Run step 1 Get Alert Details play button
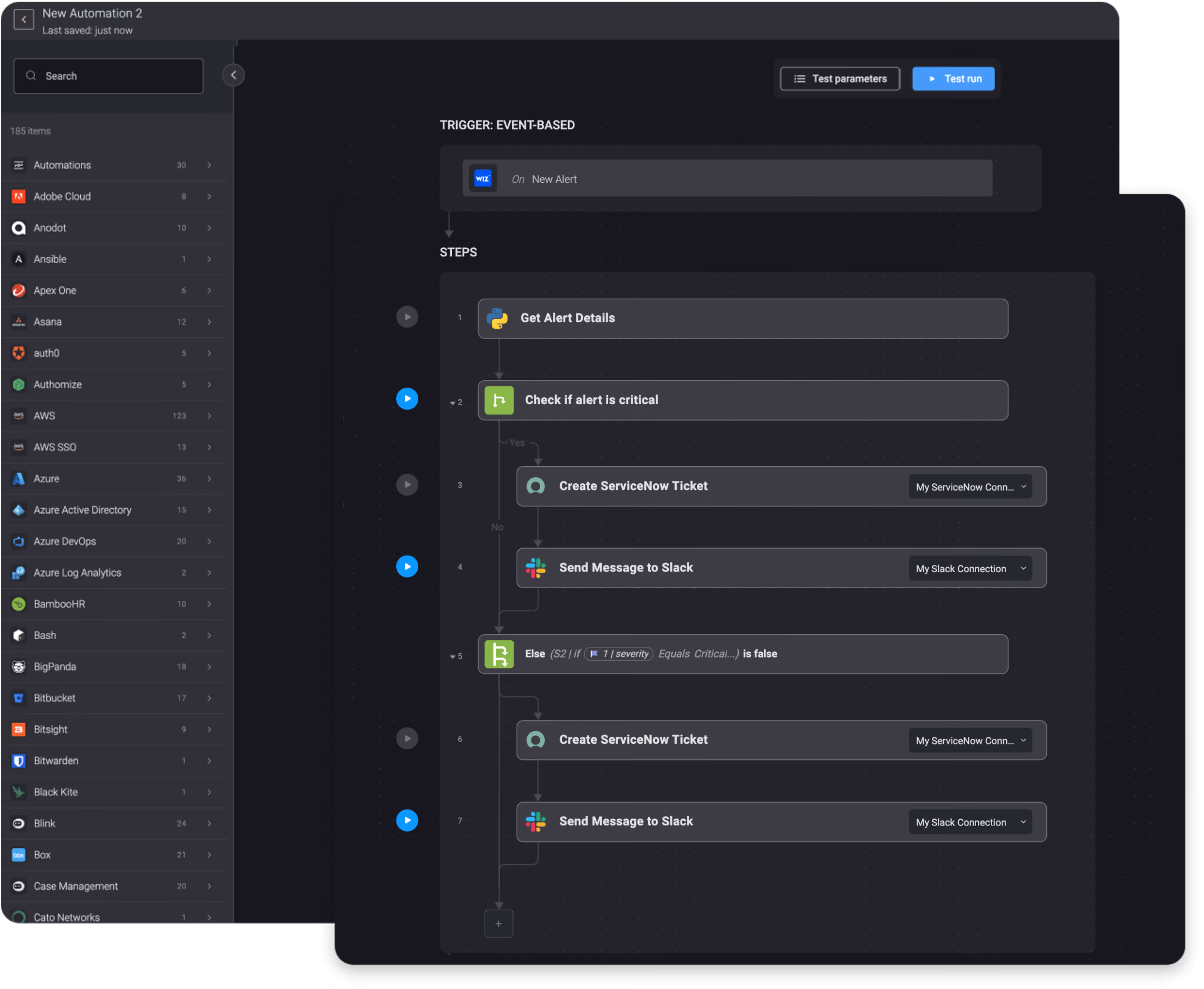The width and height of the screenshot is (1204, 989). click(408, 317)
